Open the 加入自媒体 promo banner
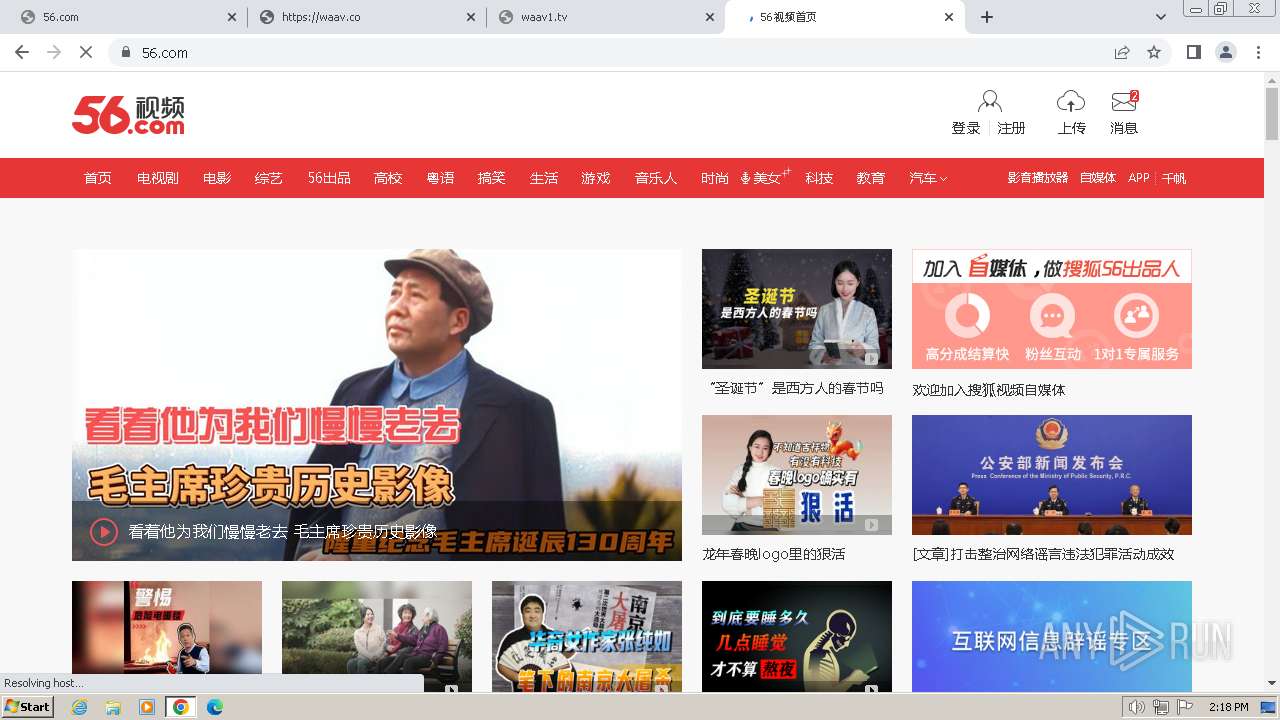The height and width of the screenshot is (720, 1280). point(1052,309)
